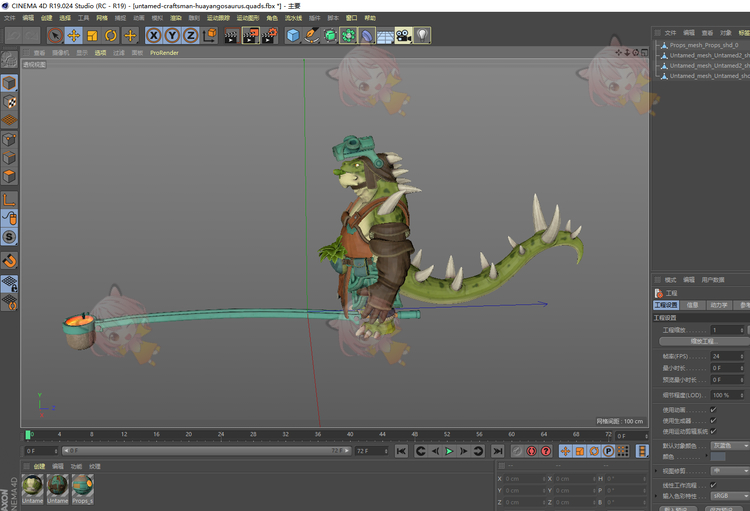Click the end frame 72 F field
Image resolution: width=750 pixels, height=511 pixels.
pyautogui.click(x=371, y=451)
